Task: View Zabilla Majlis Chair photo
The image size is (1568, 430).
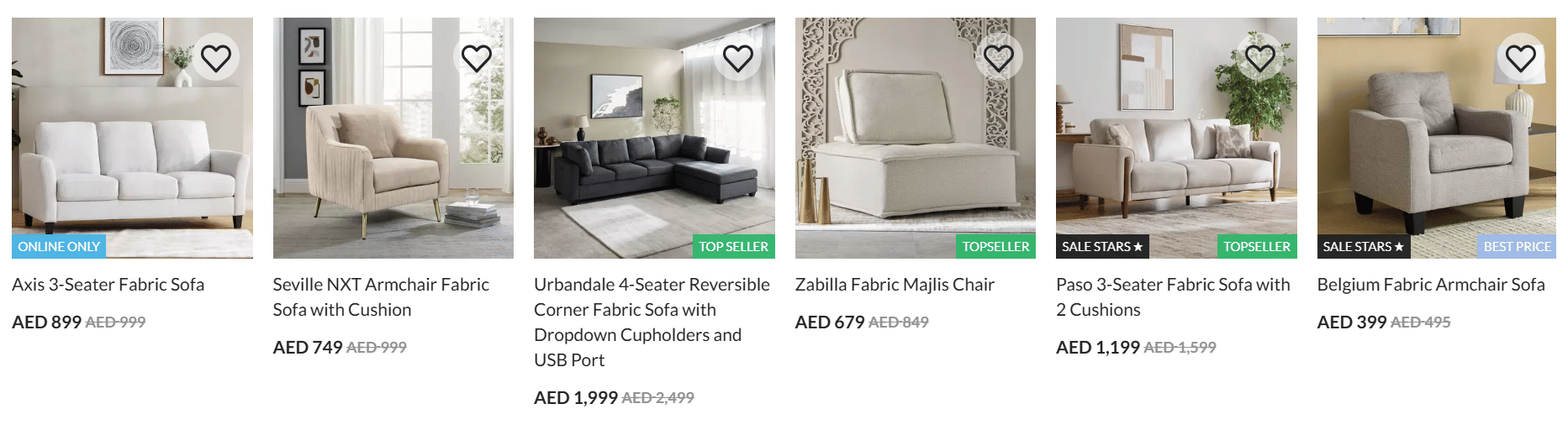Action: pos(916,138)
